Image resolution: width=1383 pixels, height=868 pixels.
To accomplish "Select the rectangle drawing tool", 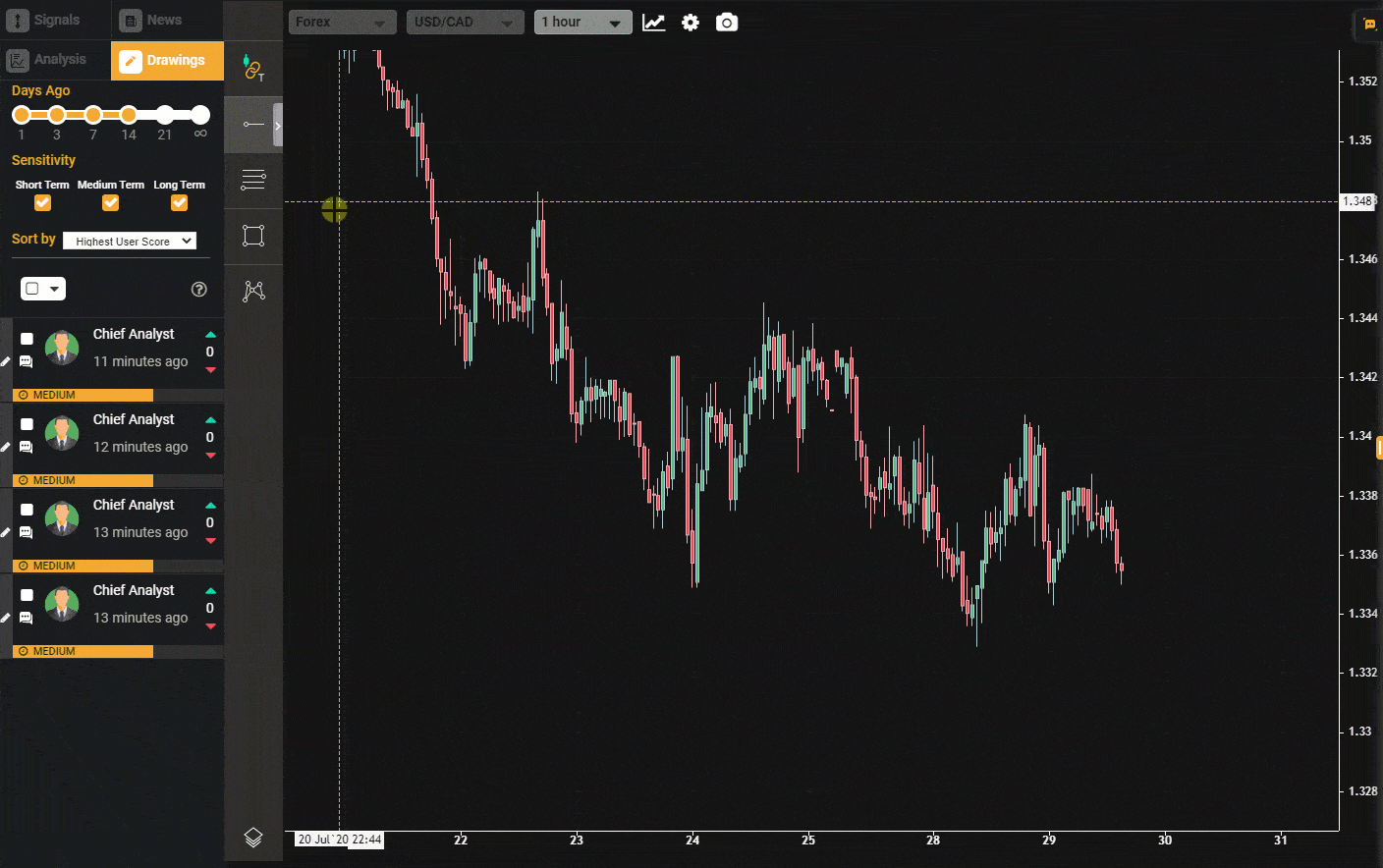I will pos(253,236).
